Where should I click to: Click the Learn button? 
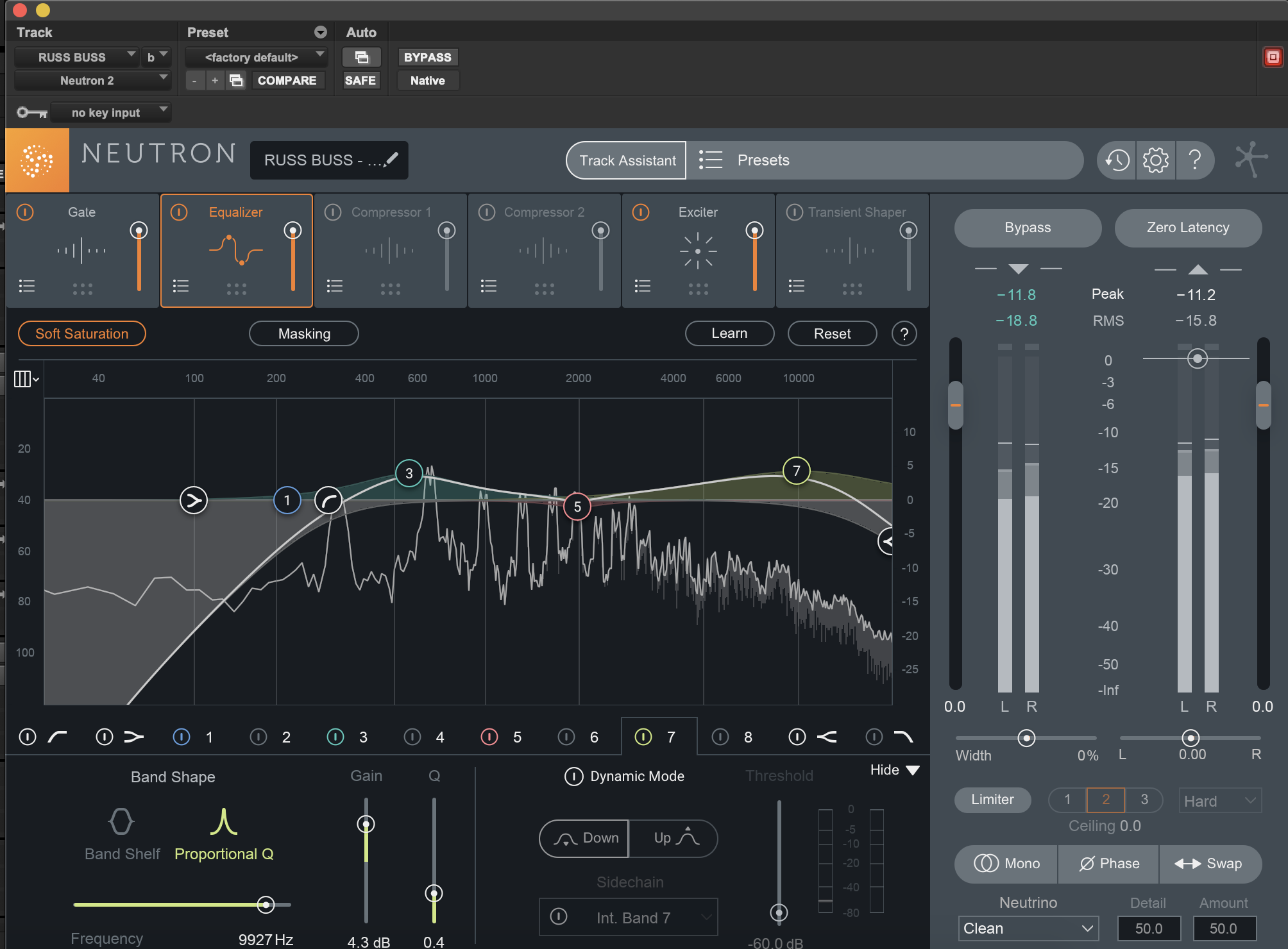pos(729,333)
